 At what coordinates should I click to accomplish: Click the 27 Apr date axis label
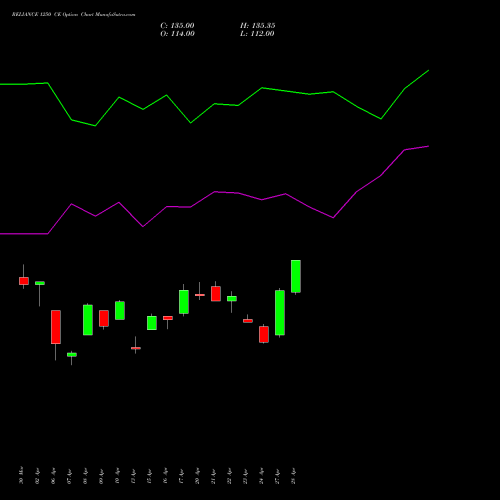[x=277, y=476]
